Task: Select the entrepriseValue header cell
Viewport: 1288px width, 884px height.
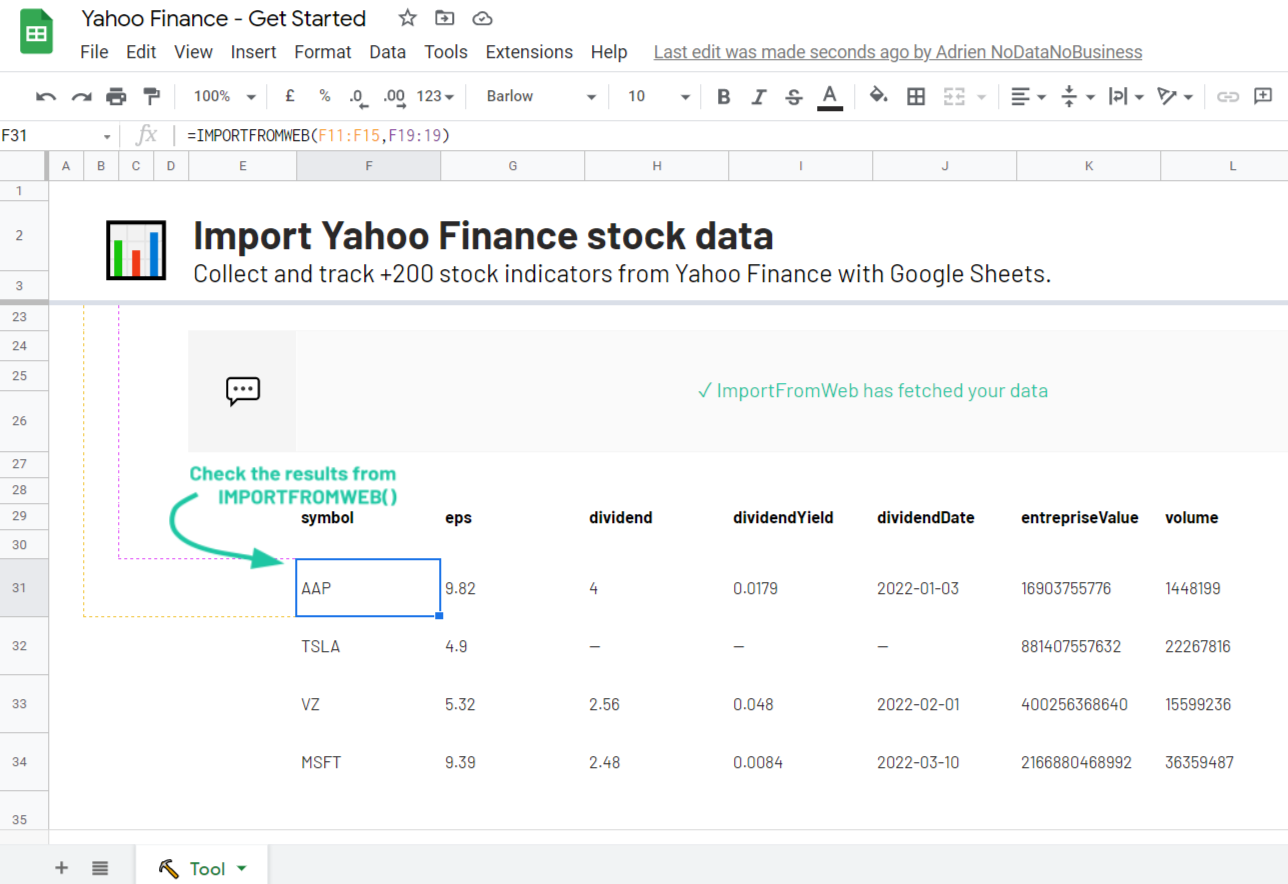Action: [1089, 517]
